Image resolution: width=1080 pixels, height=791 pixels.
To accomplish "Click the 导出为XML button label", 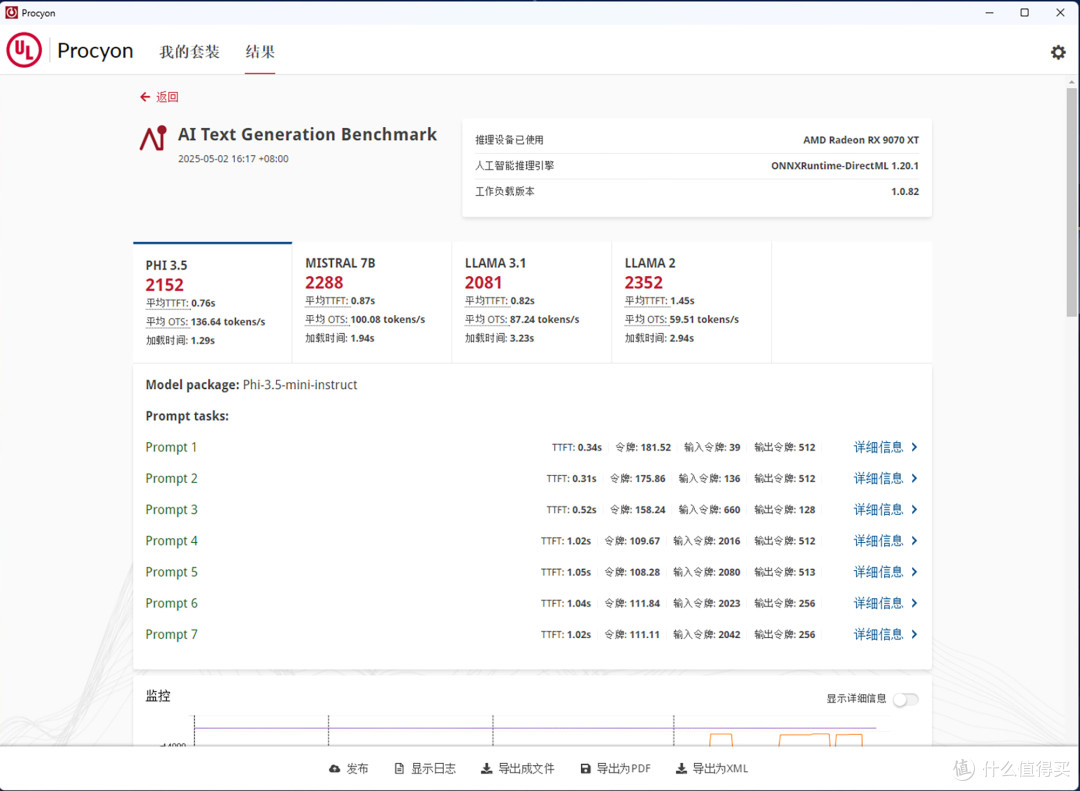I will [x=720, y=768].
